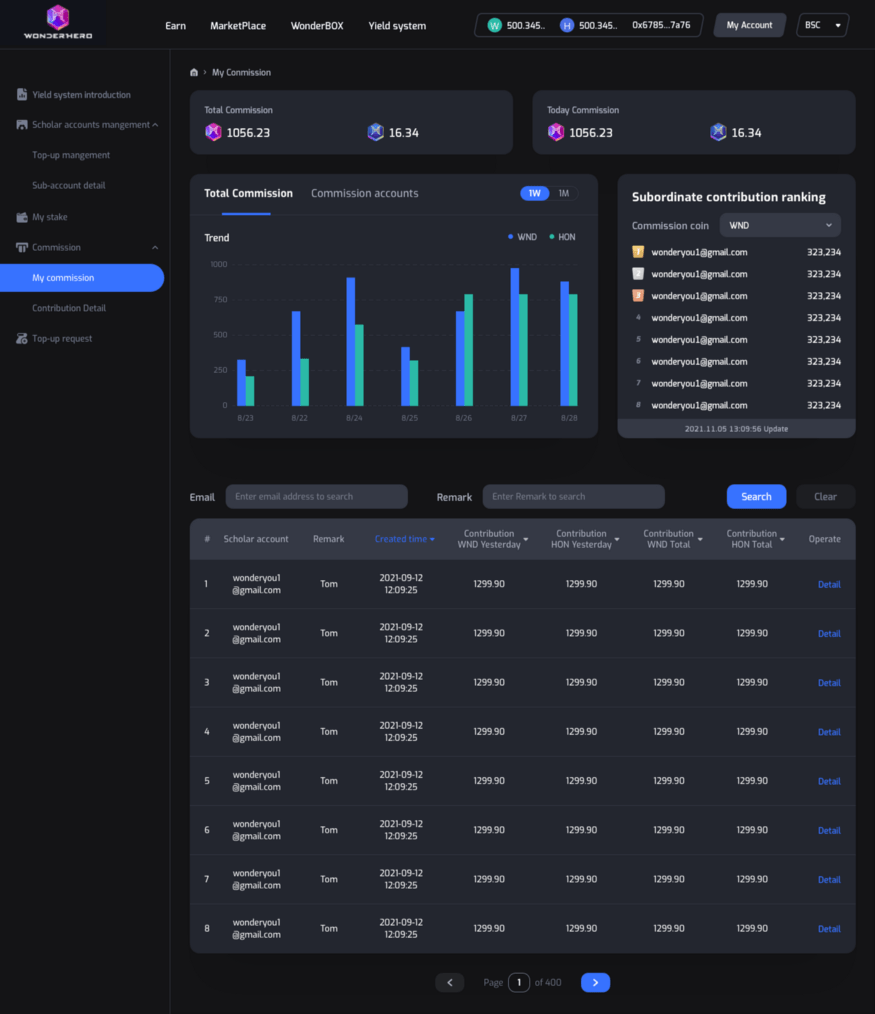Click the My stake wallet icon
The image size is (875, 1014).
pos(22,217)
